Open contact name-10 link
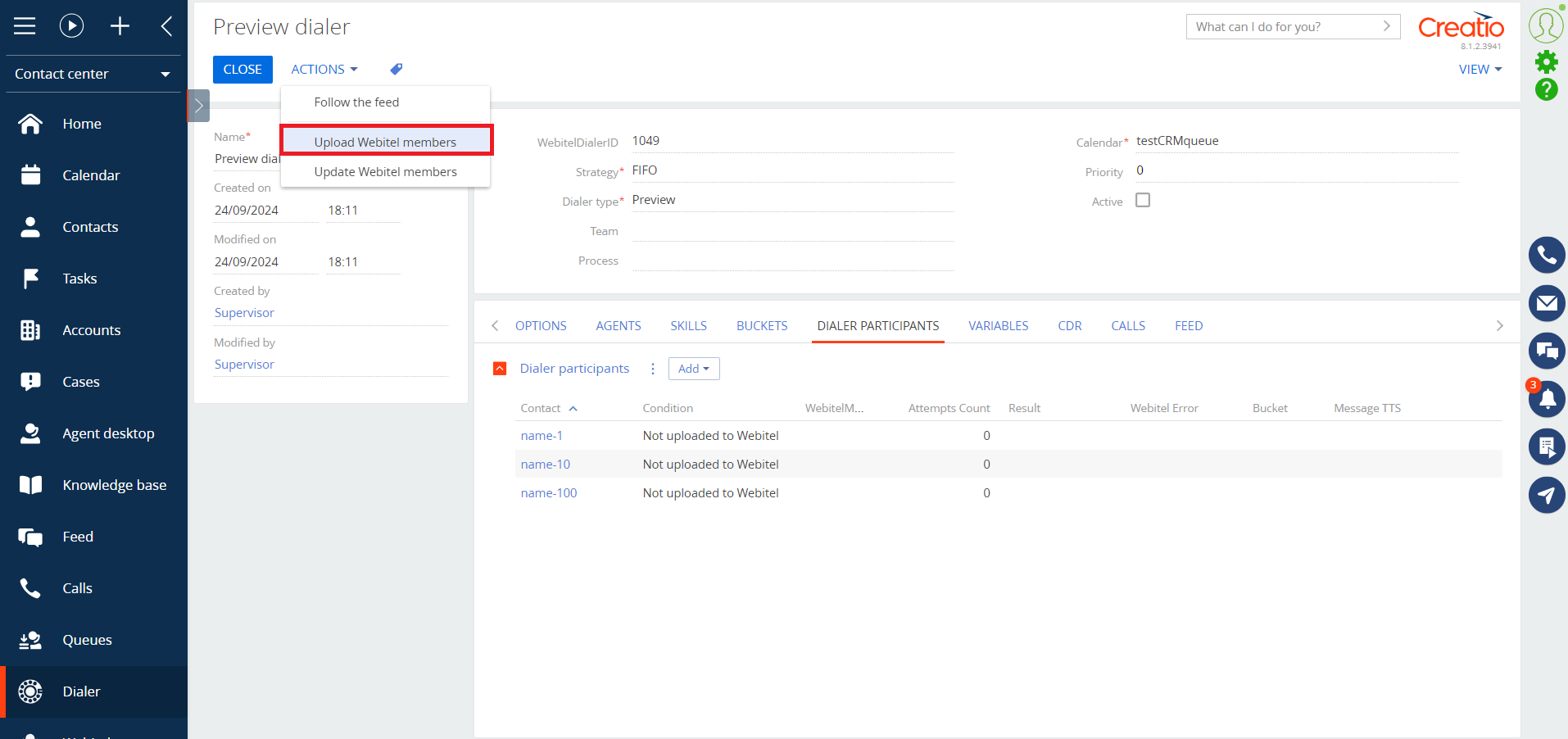This screenshot has height=739, width=1568. point(546,465)
